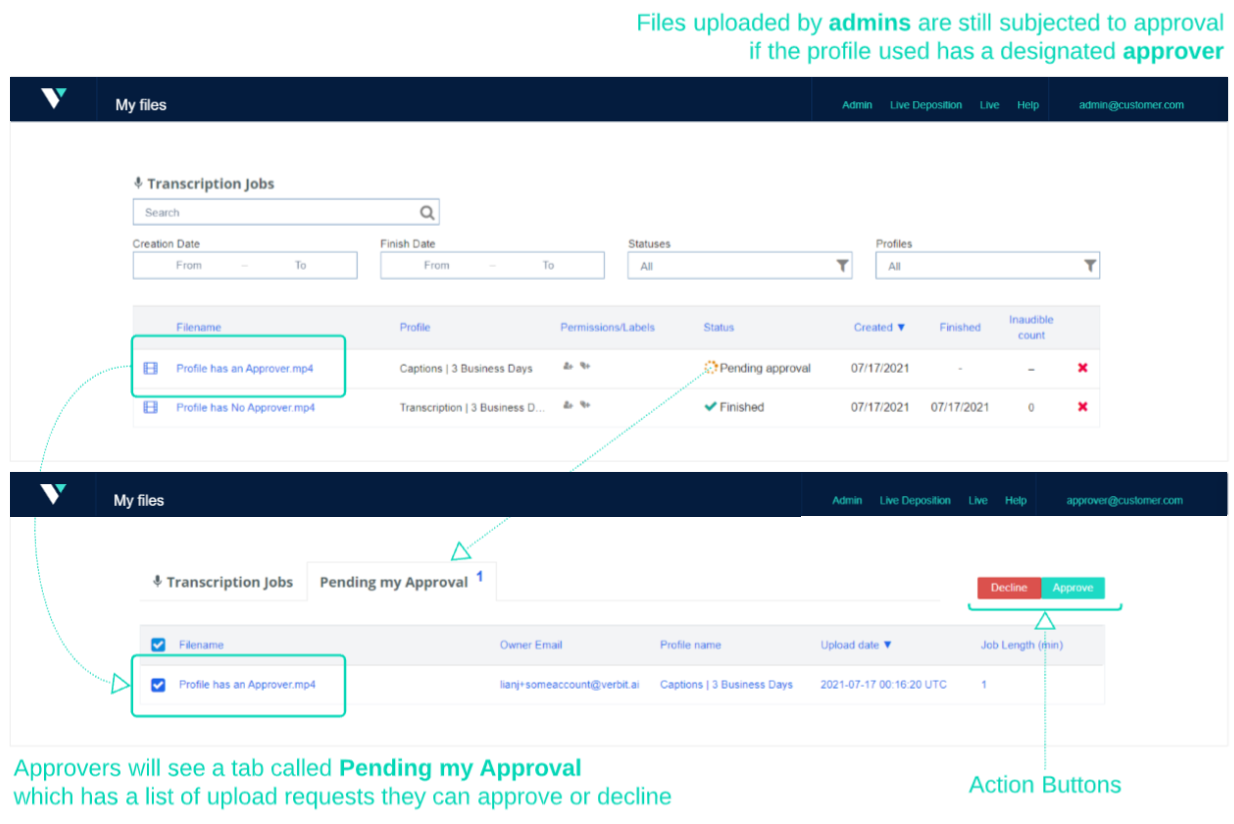Click film icon beside 'Profile has an Approver.mp4'
The image size is (1234, 824).
(x=151, y=368)
